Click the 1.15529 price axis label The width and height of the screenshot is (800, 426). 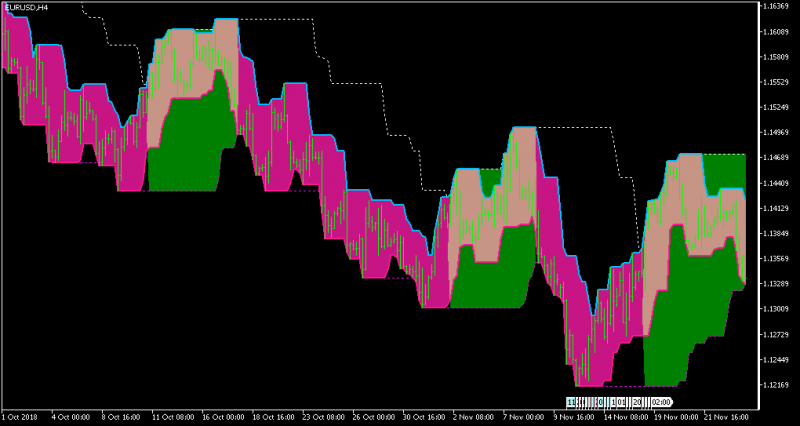click(x=774, y=82)
